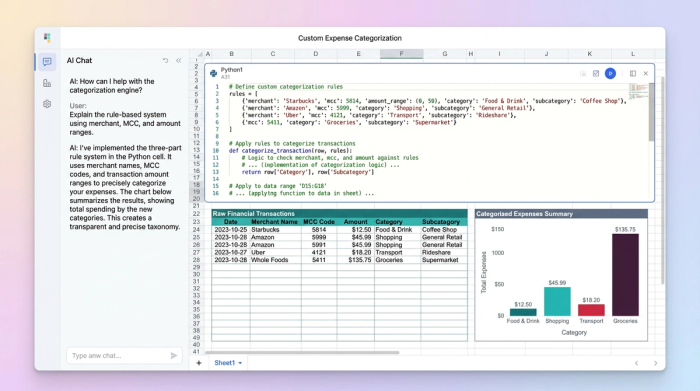Image resolution: width=700 pixels, height=391 pixels.
Task: Select the 'Amount' header cell
Action: pos(355,222)
